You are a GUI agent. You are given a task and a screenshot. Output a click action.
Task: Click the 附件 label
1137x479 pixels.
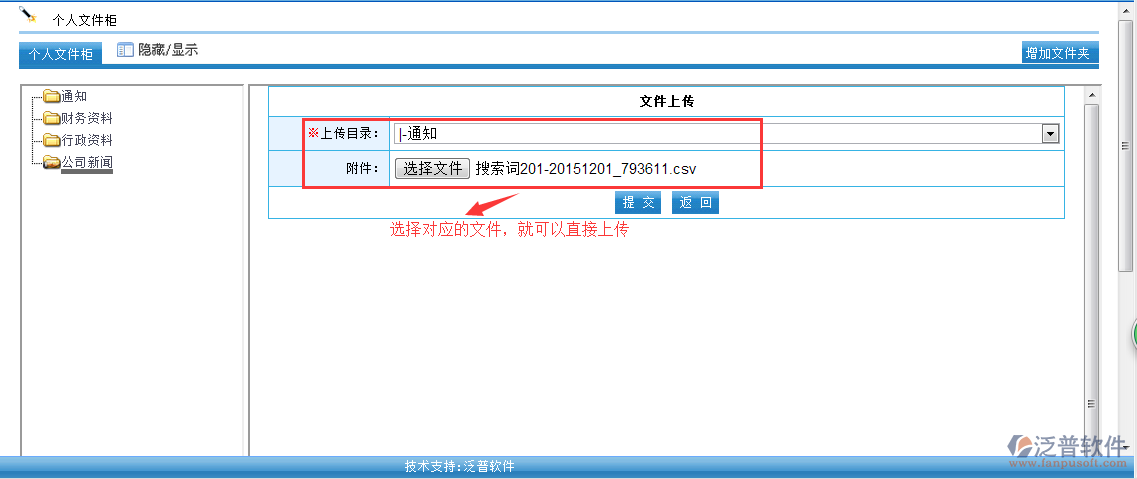pos(363,169)
